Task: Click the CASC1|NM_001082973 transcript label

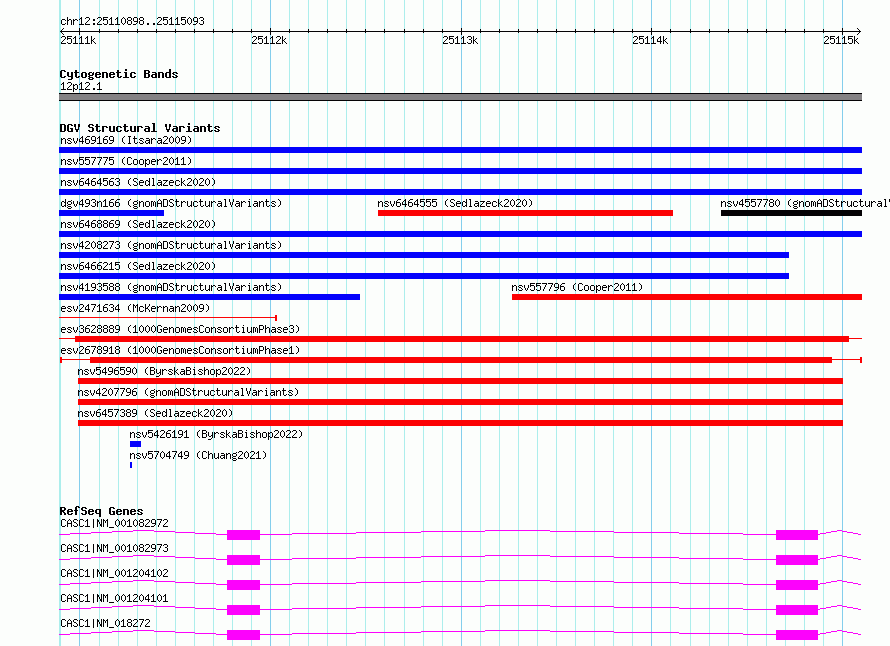Action: click(114, 548)
